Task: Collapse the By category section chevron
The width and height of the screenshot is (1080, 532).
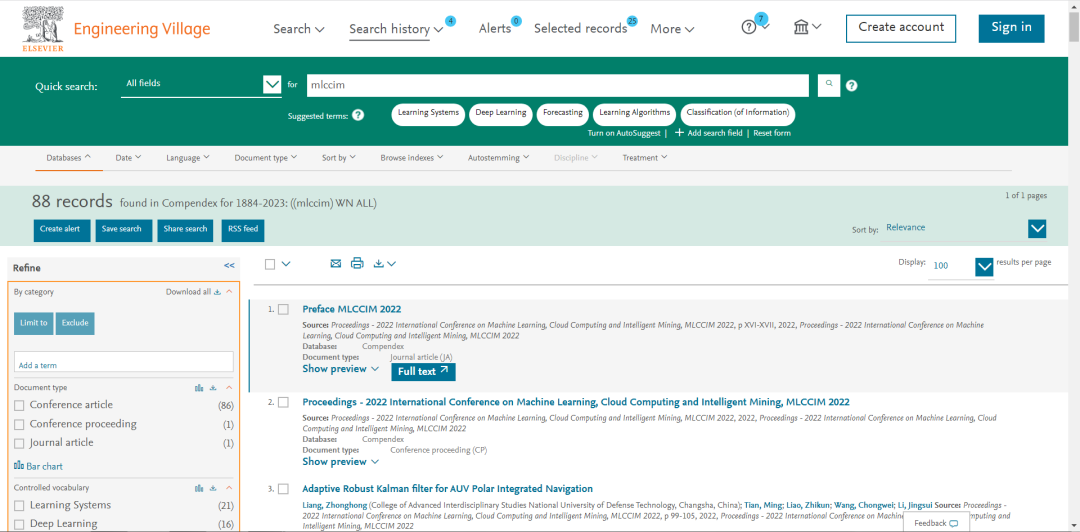Action: pyautogui.click(x=229, y=292)
